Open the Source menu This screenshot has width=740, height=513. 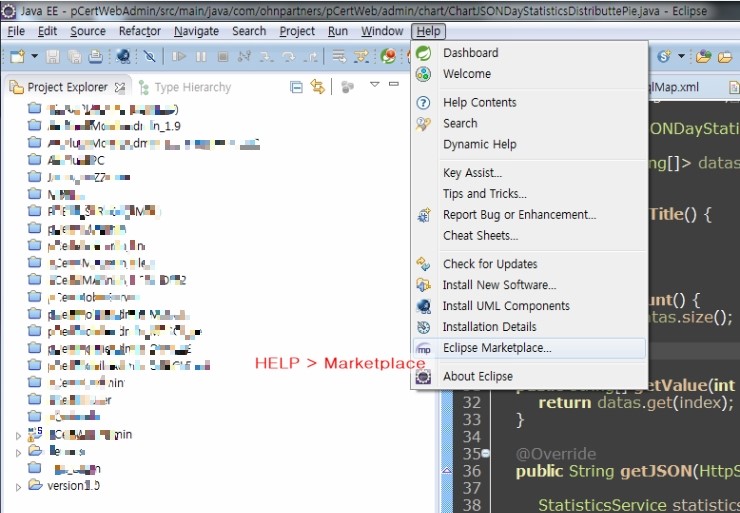click(x=88, y=31)
